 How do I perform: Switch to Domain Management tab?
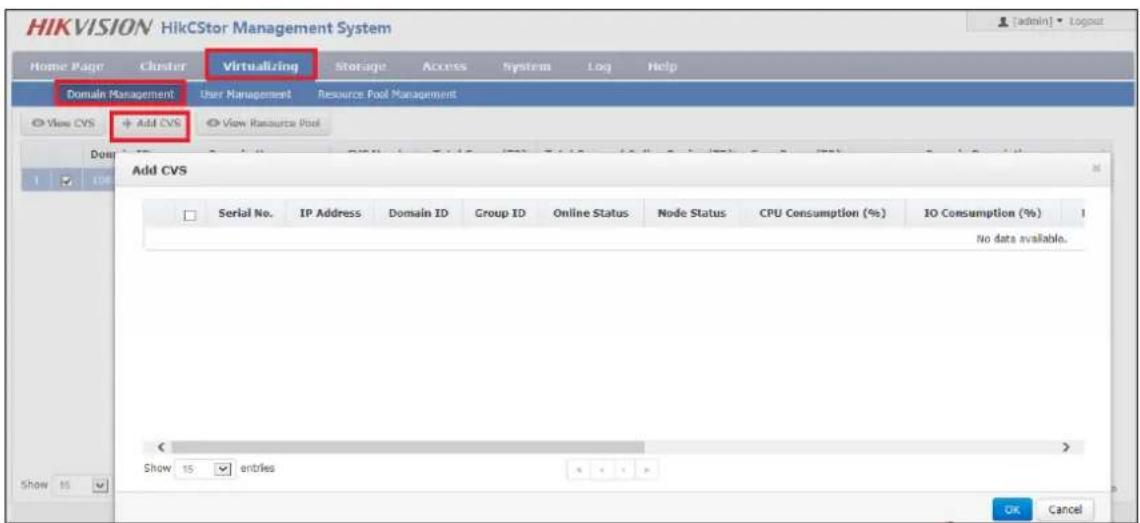pos(121,94)
